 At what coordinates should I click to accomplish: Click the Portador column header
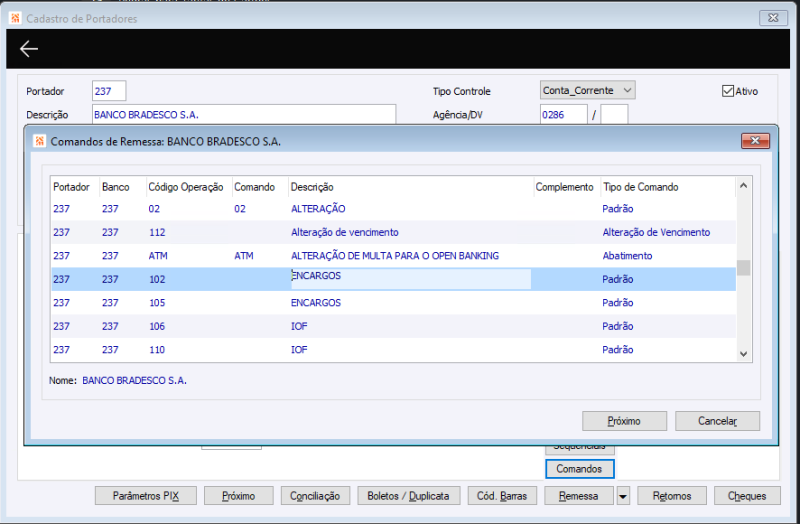pos(71,187)
